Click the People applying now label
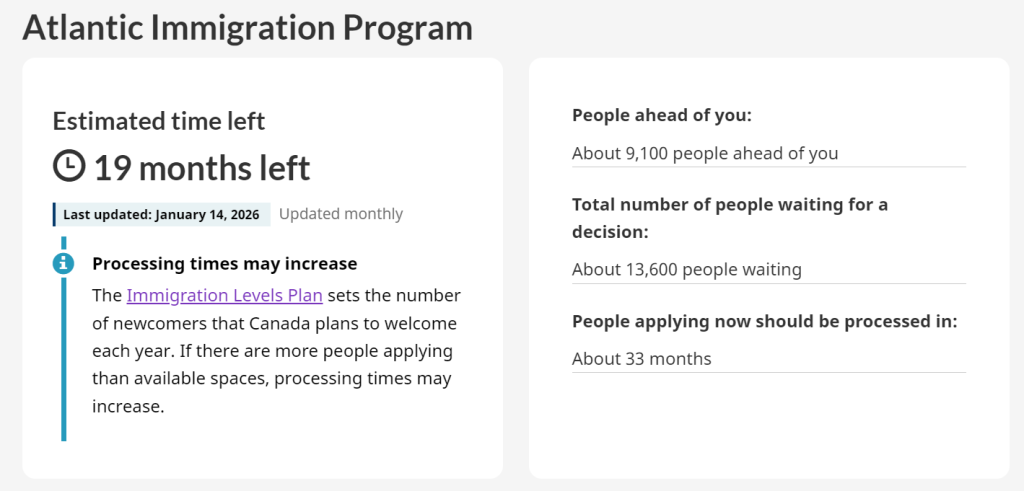The height and width of the screenshot is (491, 1024). [765, 322]
